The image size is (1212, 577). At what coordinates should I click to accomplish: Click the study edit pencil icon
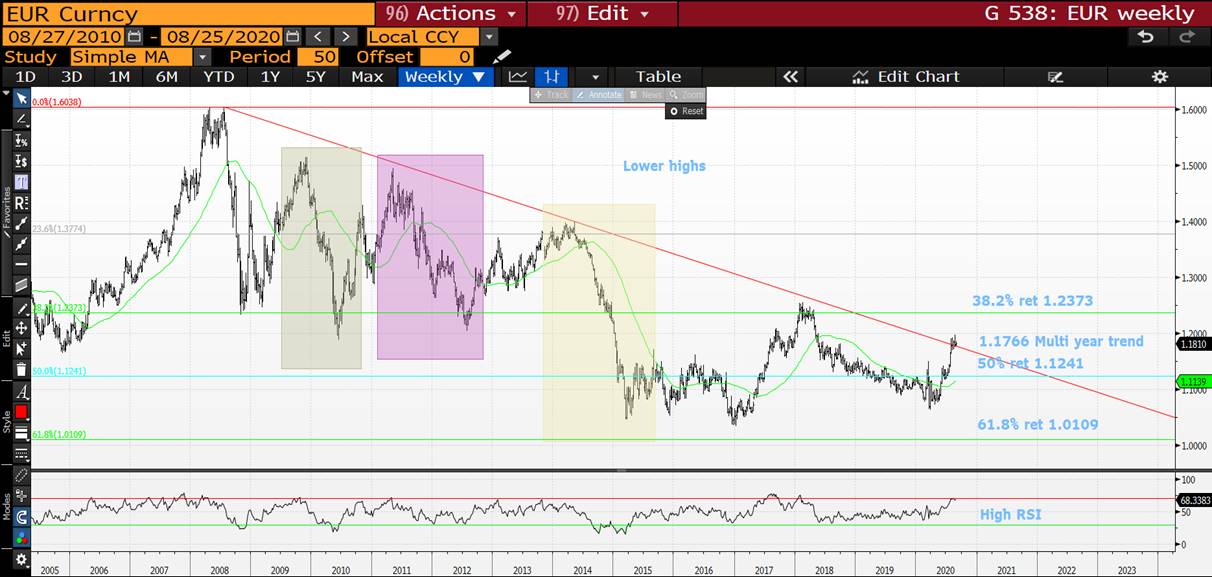coord(502,57)
